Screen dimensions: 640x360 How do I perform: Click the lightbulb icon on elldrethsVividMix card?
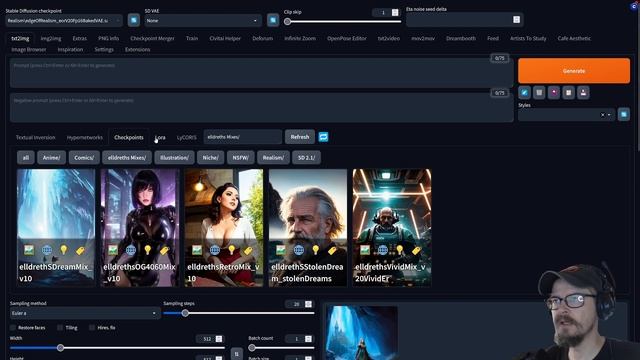point(400,250)
